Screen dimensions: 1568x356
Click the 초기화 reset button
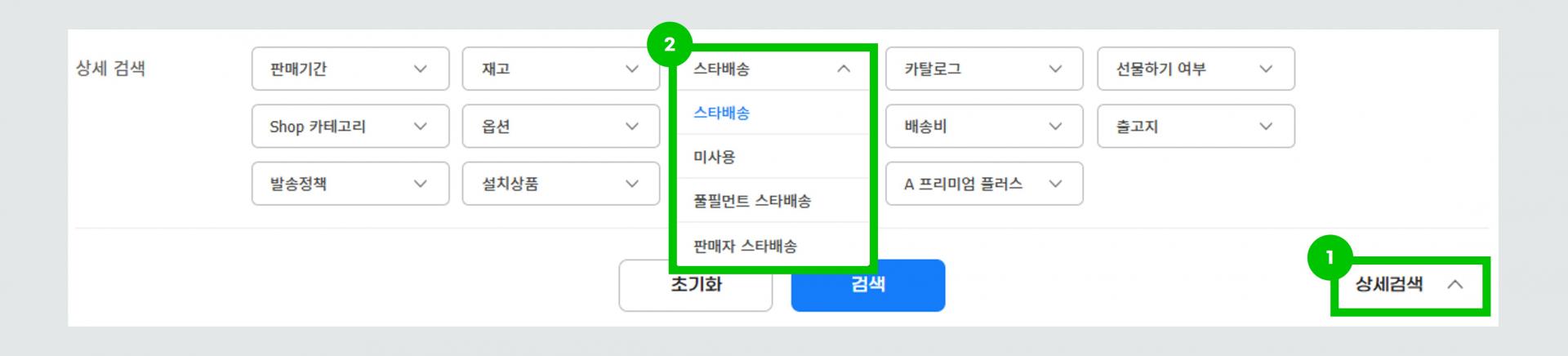coord(695,285)
